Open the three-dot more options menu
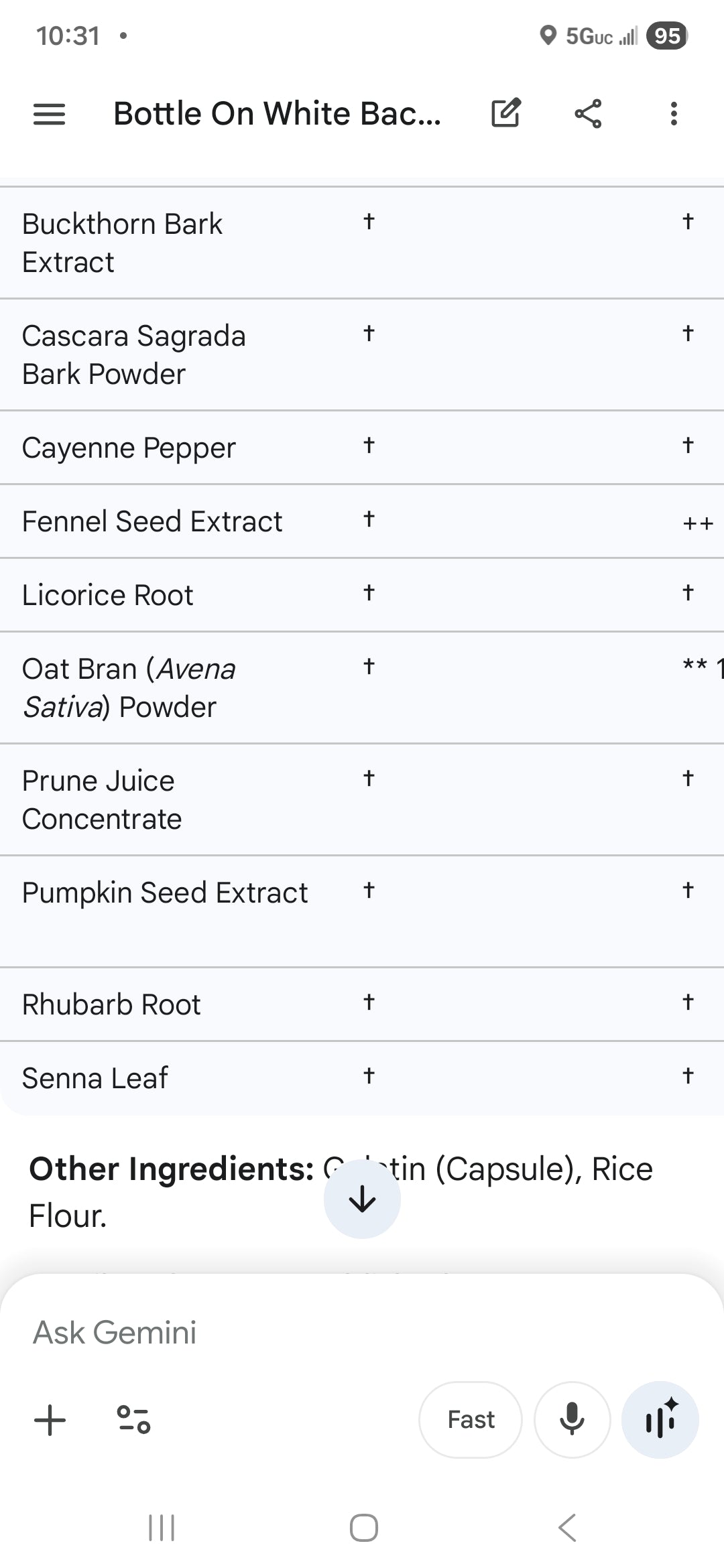The image size is (724, 1568). 674,113
